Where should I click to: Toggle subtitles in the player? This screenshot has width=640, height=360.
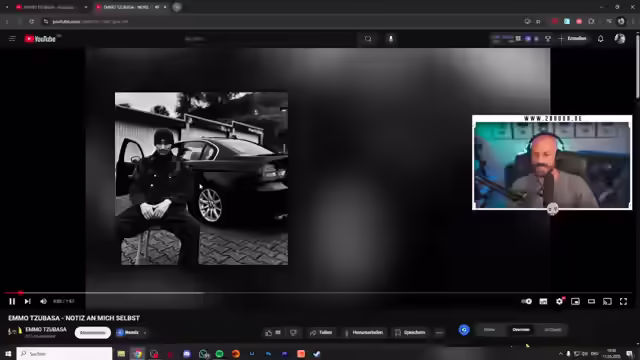click(x=543, y=301)
